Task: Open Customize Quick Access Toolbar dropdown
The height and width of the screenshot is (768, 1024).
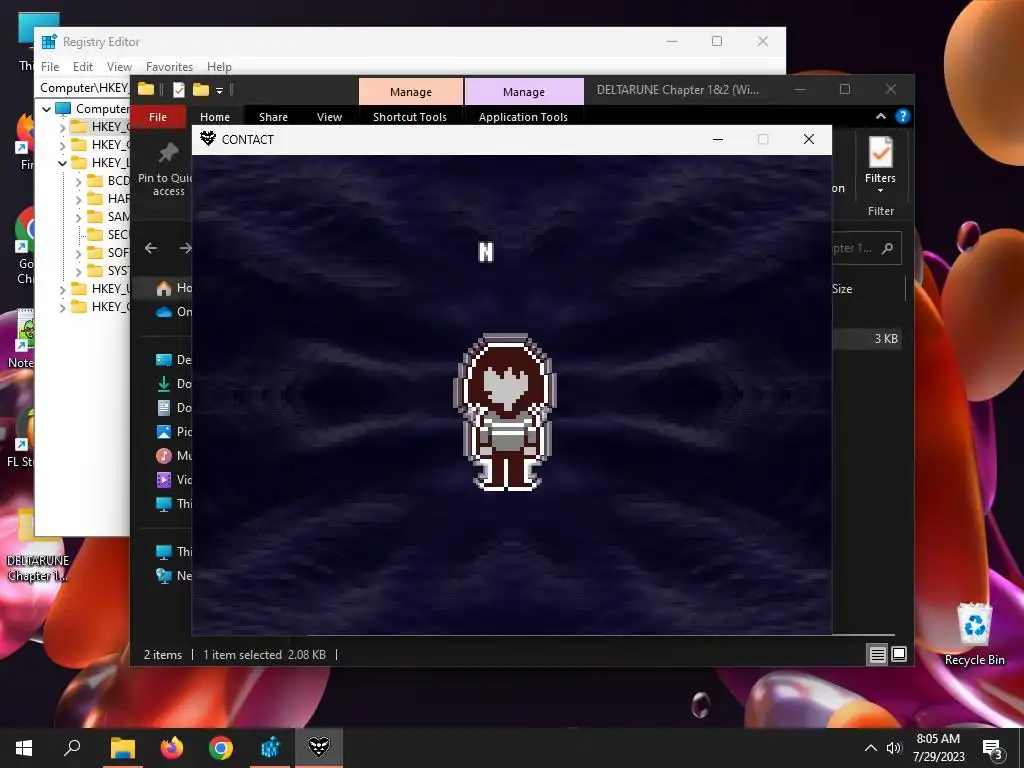Action: (x=219, y=90)
